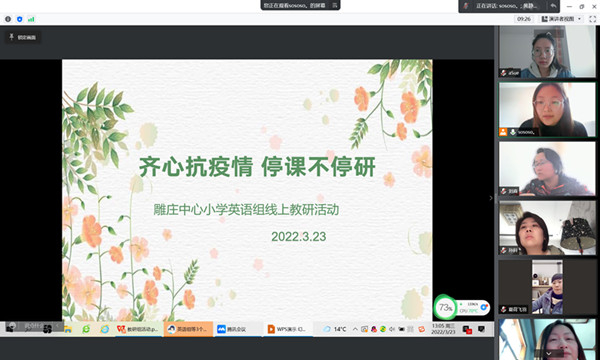Click the blue icon on the CPU temperature widget

coord(484,307)
